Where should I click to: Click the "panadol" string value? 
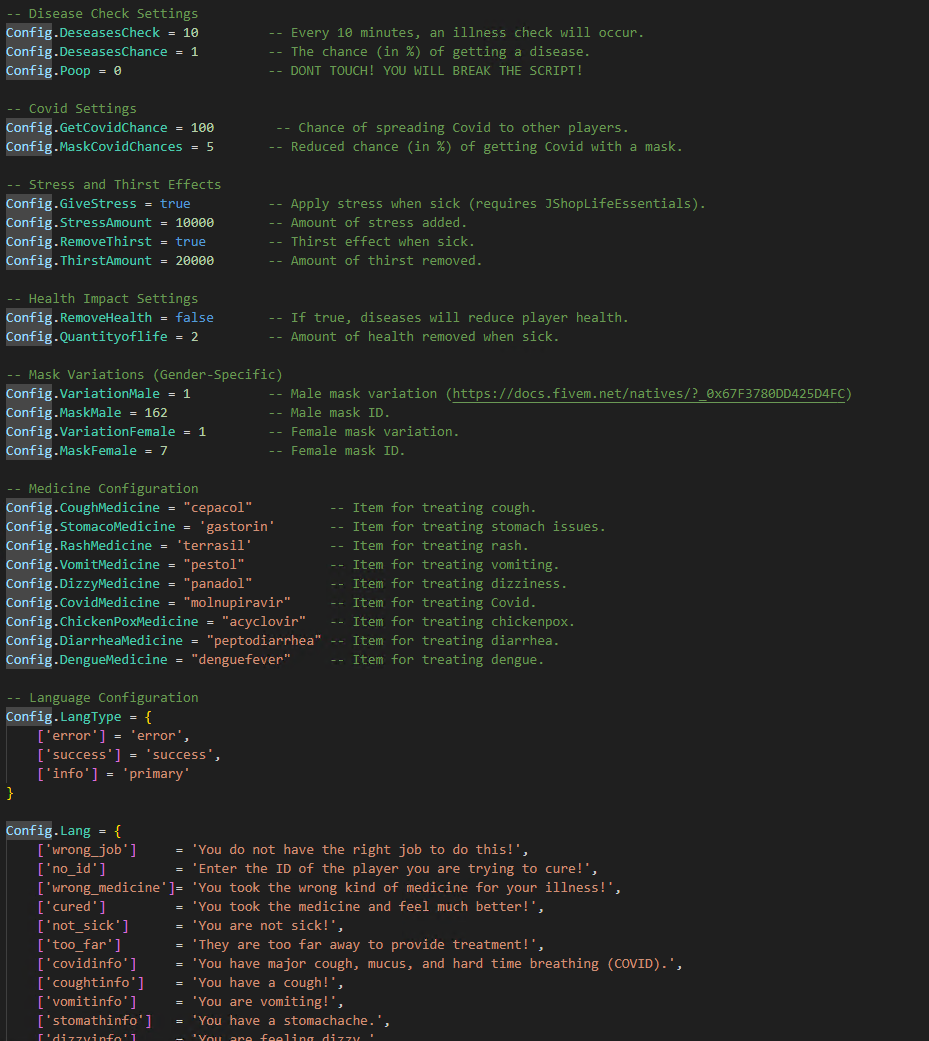coord(218,584)
